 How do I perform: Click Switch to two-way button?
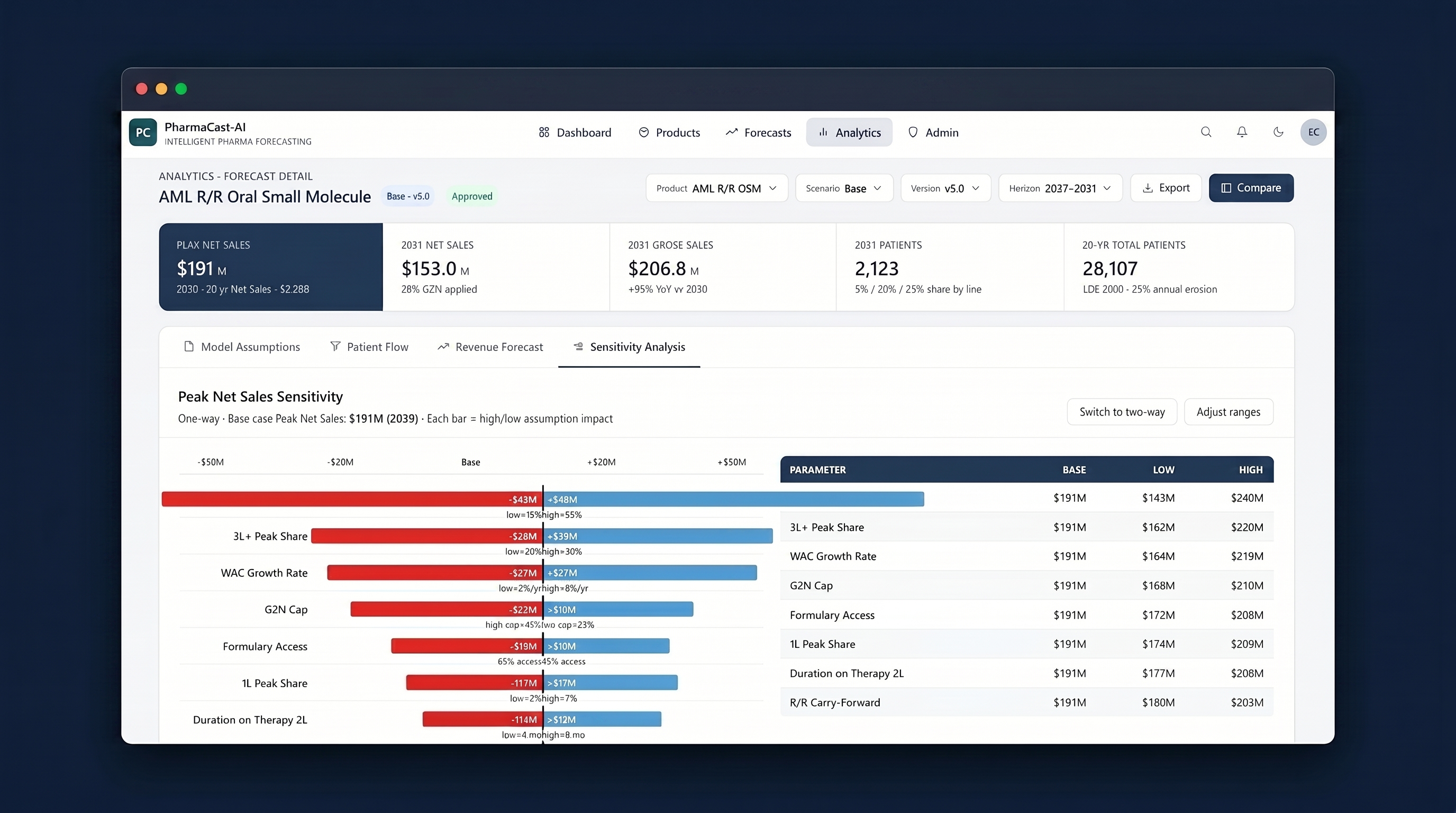(x=1122, y=412)
